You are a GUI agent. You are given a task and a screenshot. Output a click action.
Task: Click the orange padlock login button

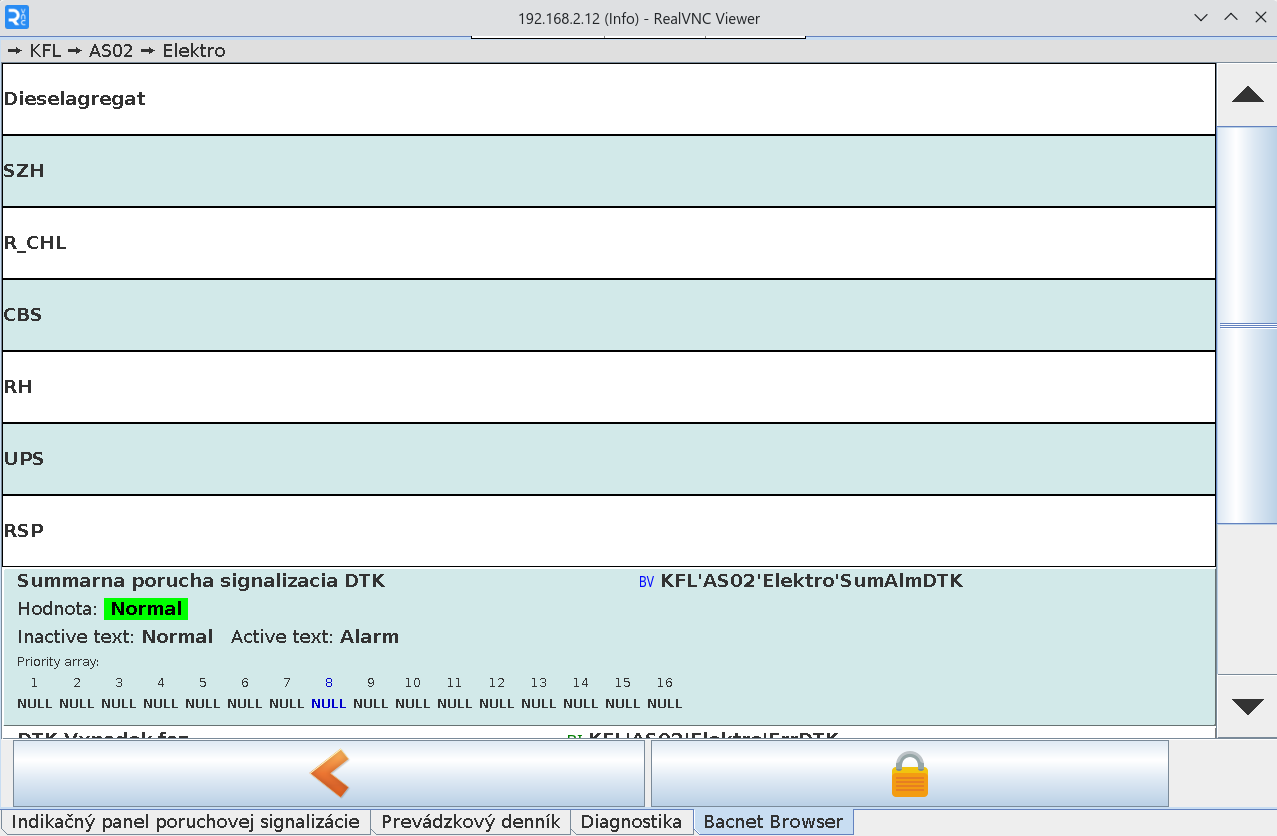coord(909,774)
